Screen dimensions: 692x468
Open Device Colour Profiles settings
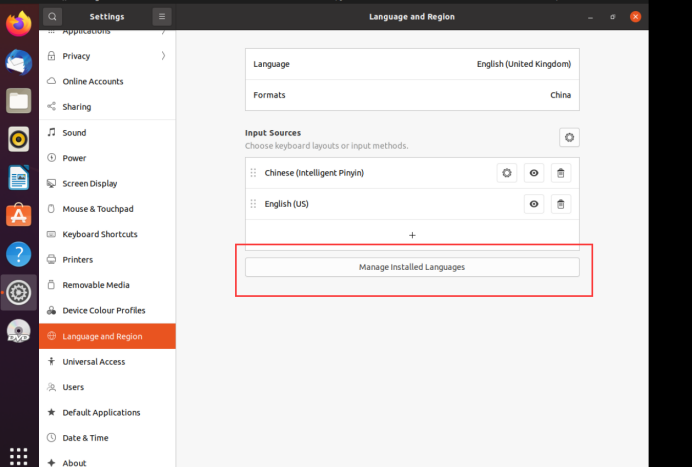pos(107,310)
